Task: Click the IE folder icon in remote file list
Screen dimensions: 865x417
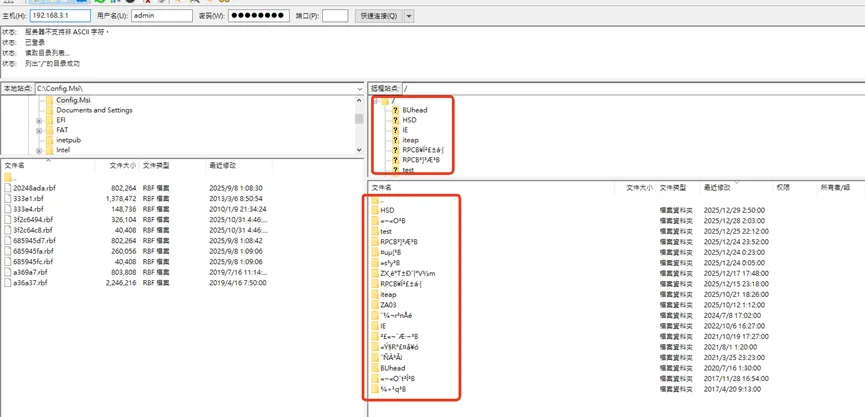Action: click(375, 326)
